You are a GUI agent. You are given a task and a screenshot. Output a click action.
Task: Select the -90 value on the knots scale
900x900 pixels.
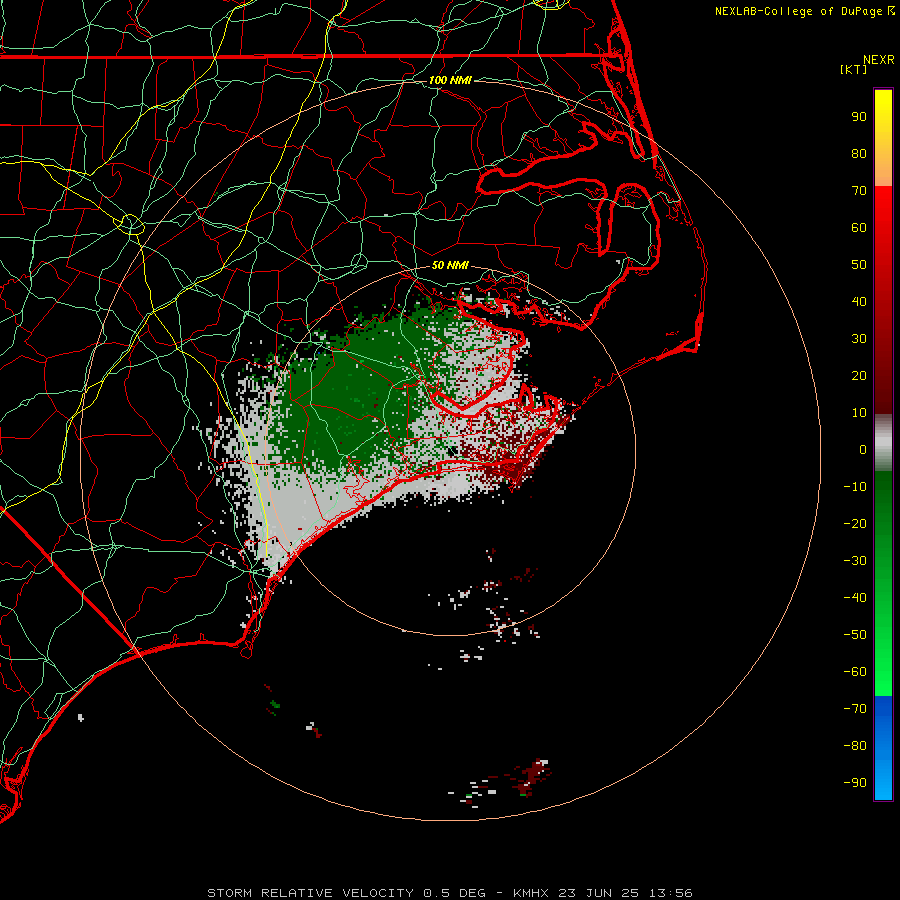(x=855, y=783)
